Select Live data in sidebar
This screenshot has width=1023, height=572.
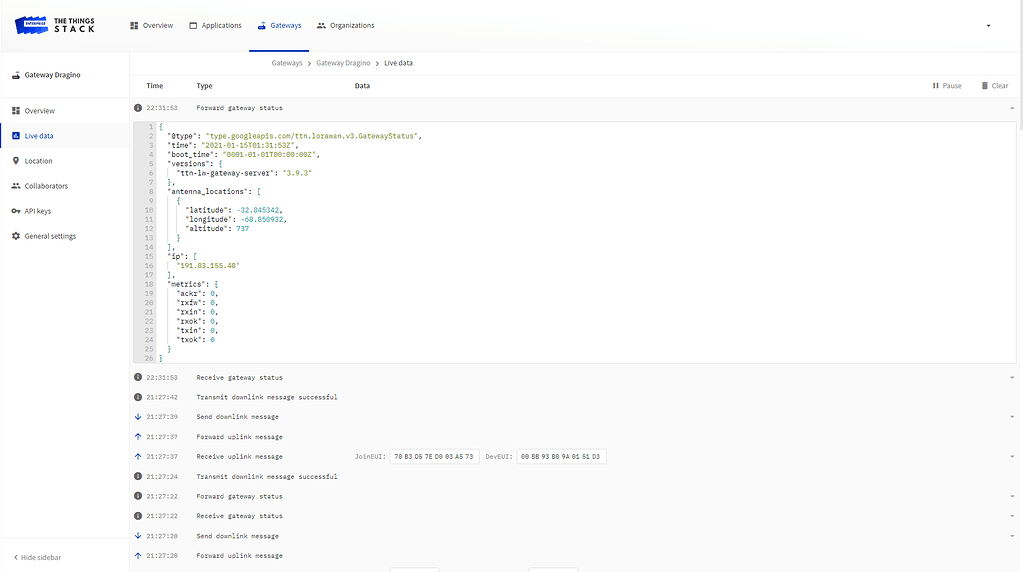(x=39, y=136)
